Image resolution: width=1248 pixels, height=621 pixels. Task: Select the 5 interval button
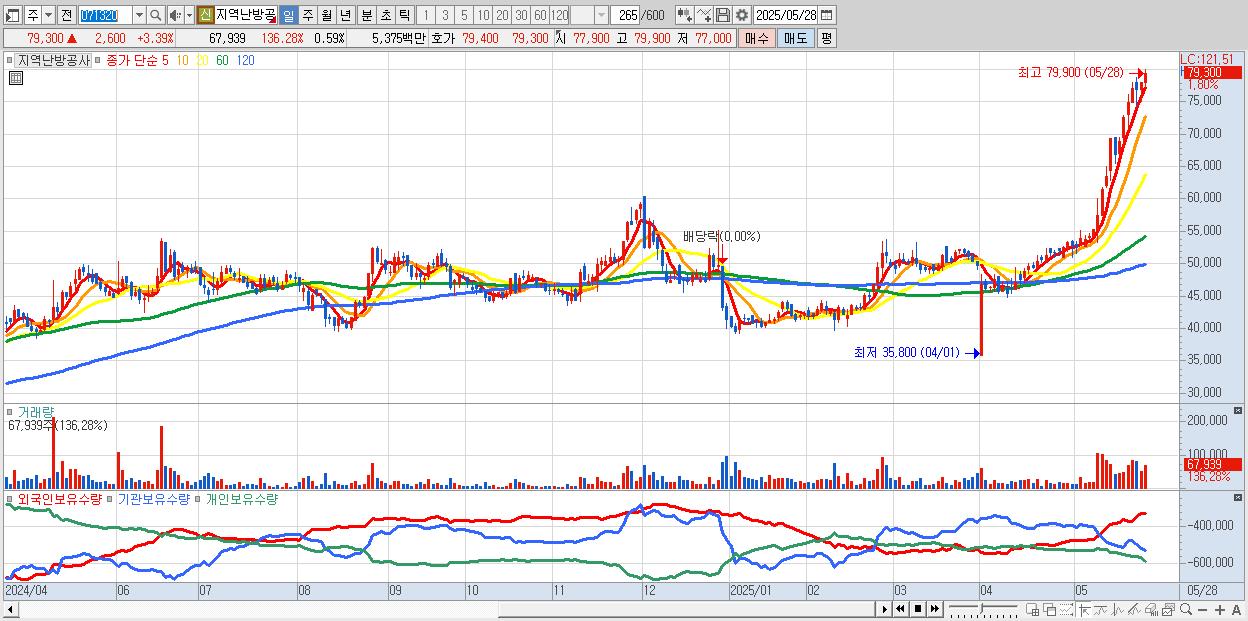point(464,15)
